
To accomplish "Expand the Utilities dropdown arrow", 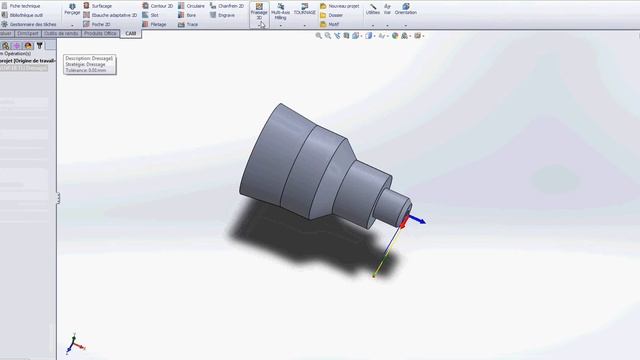I will (373, 26).
